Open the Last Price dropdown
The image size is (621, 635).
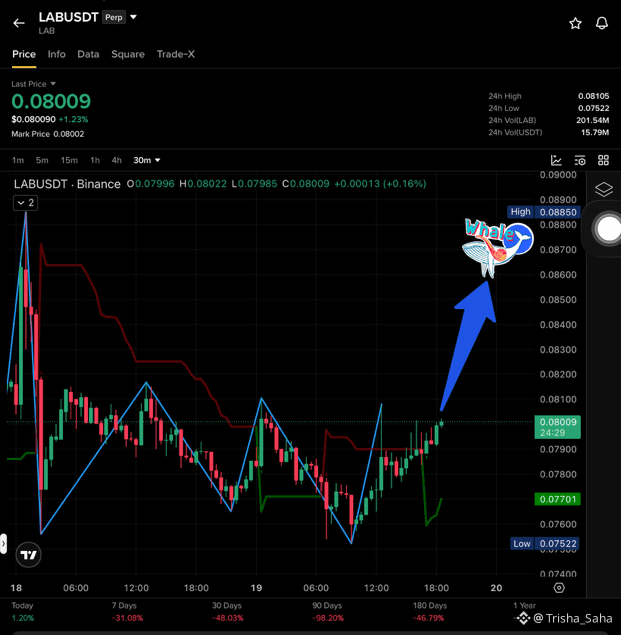[33, 84]
